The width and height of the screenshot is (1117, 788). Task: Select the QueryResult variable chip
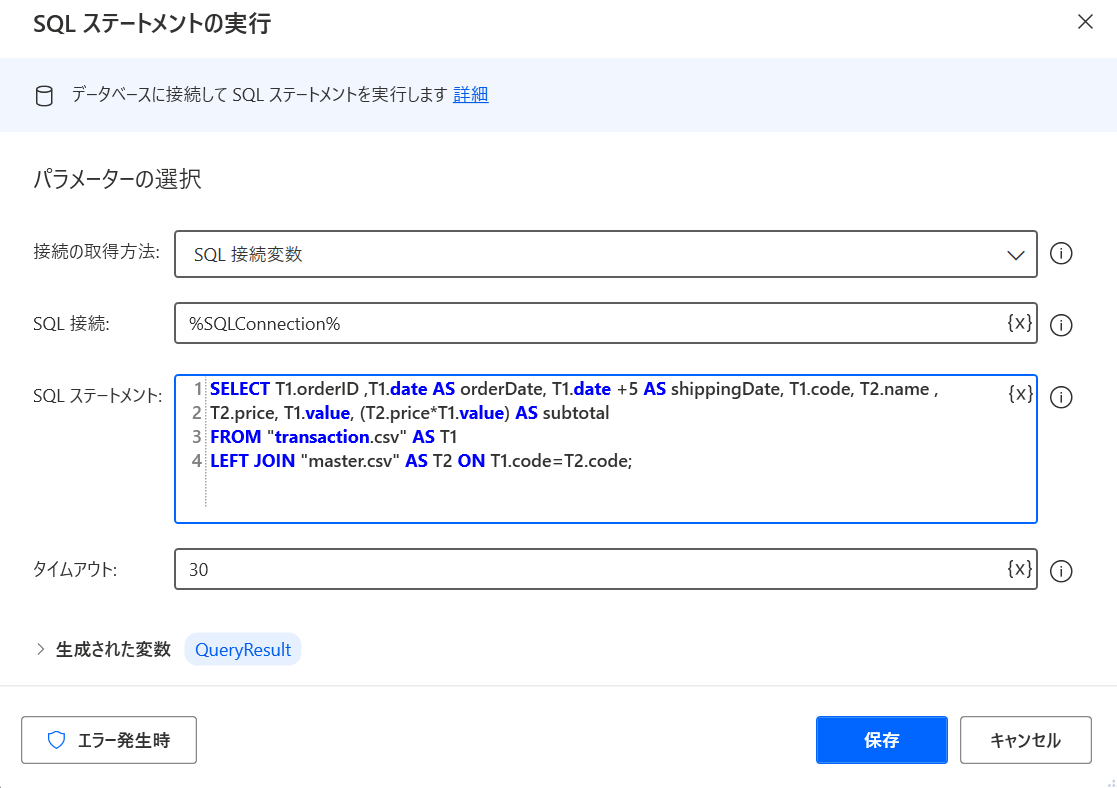point(243,649)
